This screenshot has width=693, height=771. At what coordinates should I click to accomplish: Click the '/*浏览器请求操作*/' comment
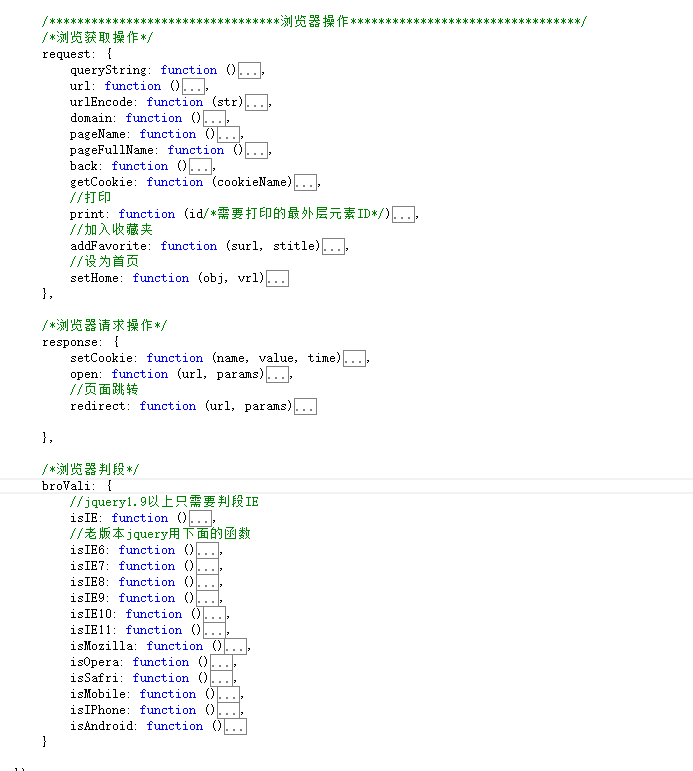[104, 326]
